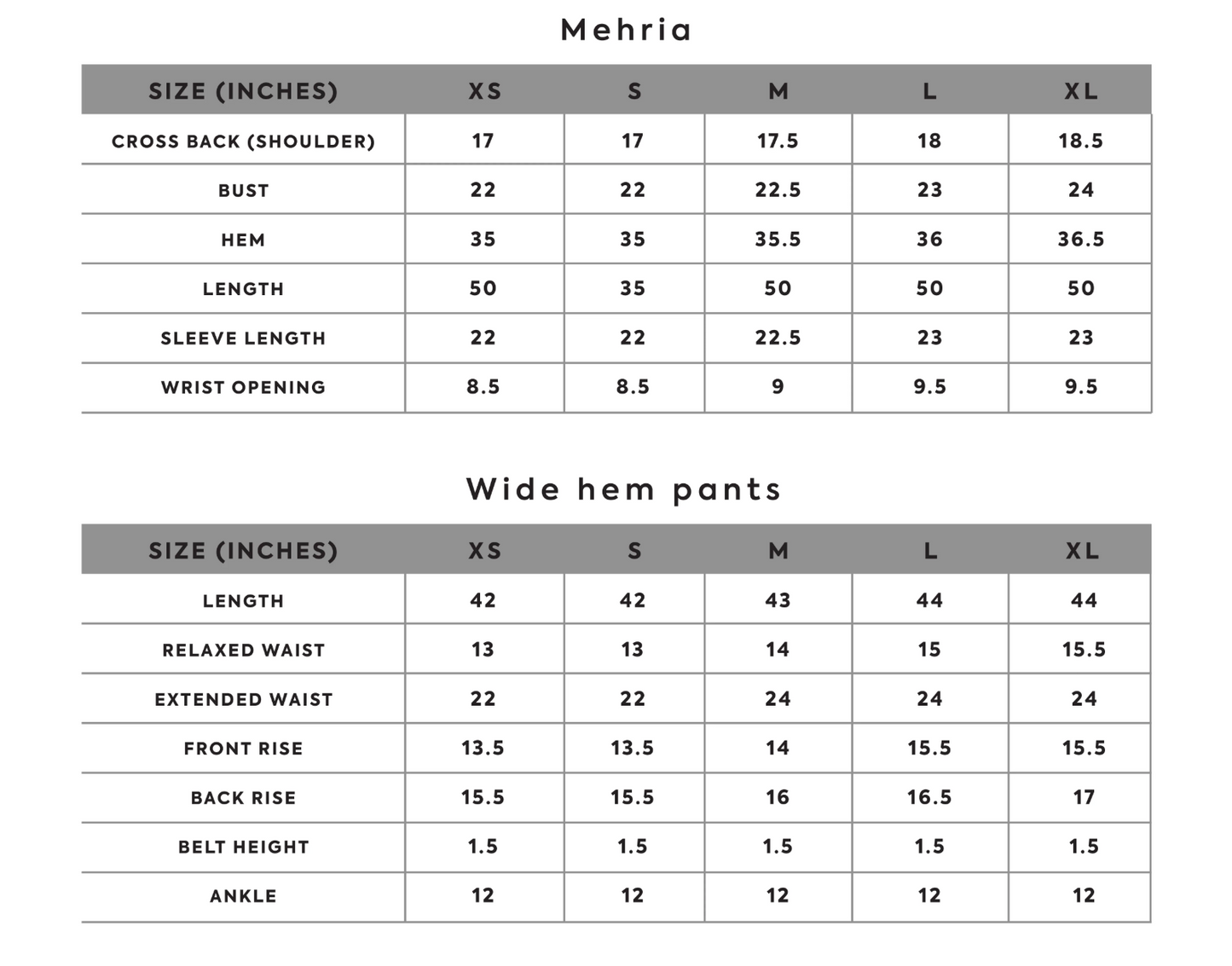Screen dimensions: 1232x966
Task: Select the Bust row label
Action: click(x=243, y=191)
